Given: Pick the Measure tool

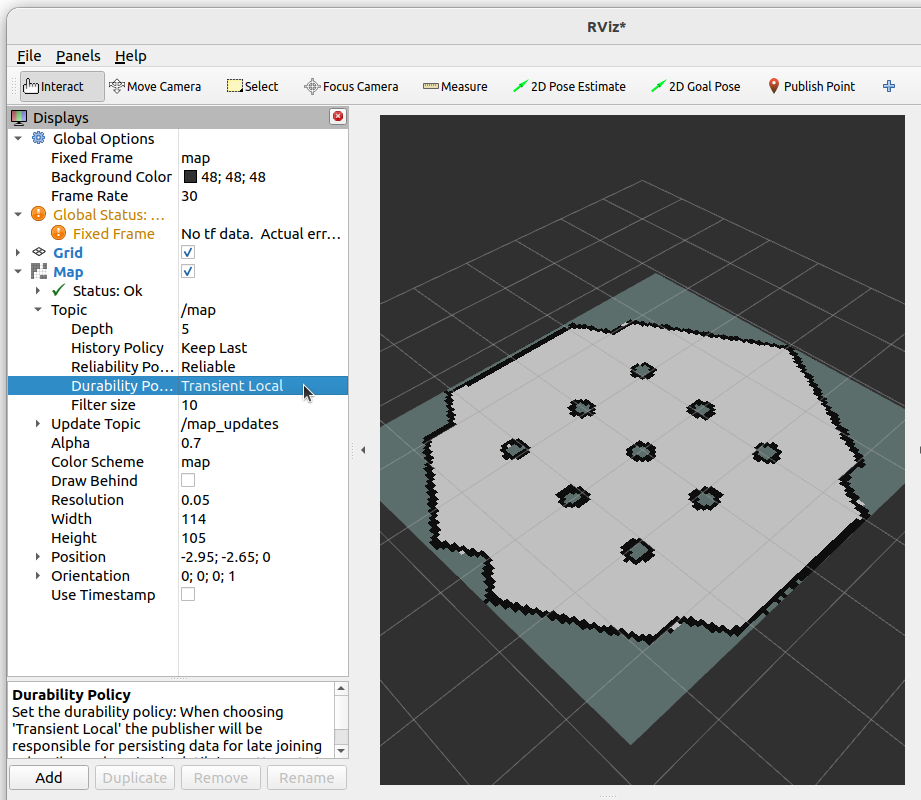Looking at the screenshot, I should click(x=455, y=86).
